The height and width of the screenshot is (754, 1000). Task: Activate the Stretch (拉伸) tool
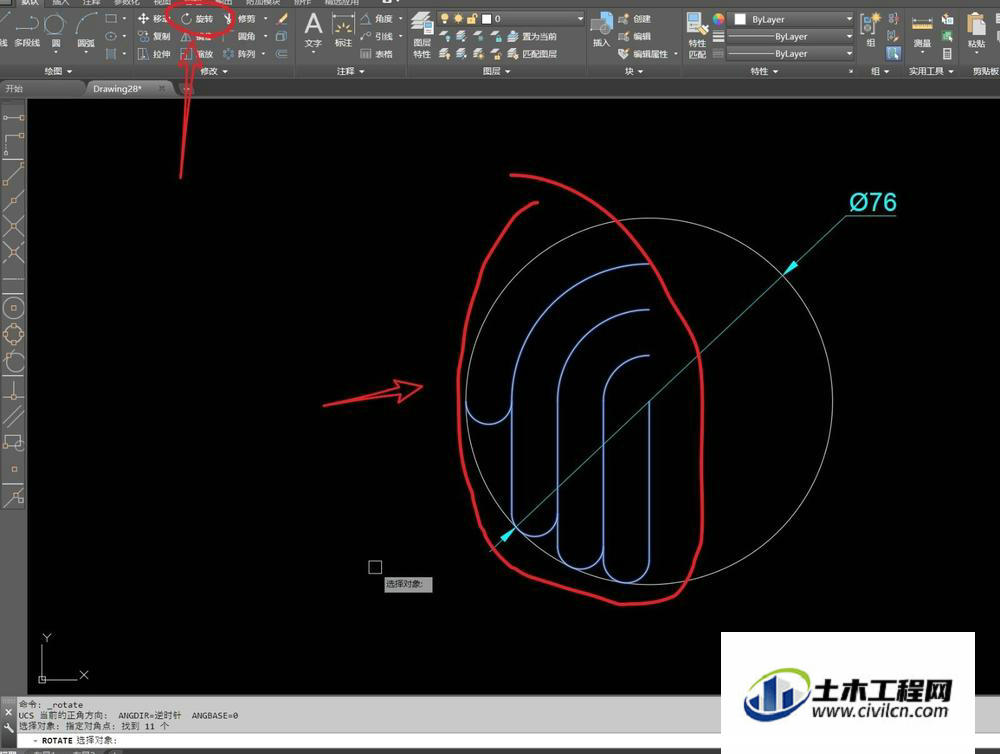click(154, 54)
